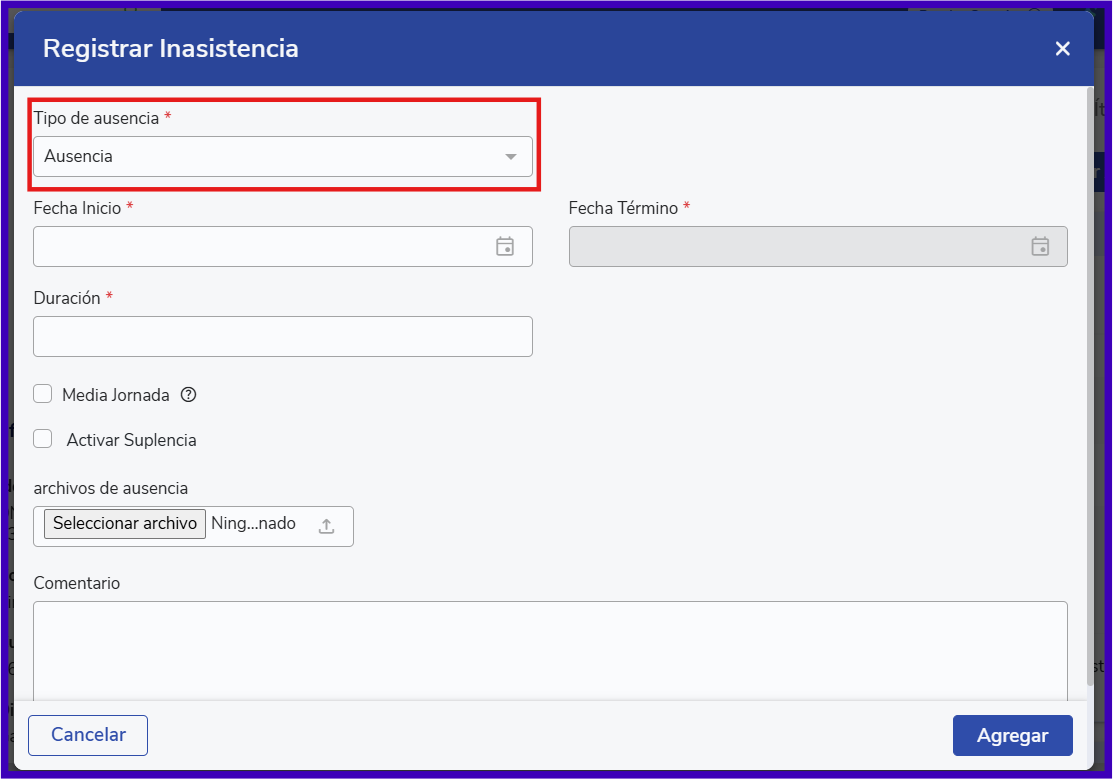Click the upload arrow icon for files

326,526
